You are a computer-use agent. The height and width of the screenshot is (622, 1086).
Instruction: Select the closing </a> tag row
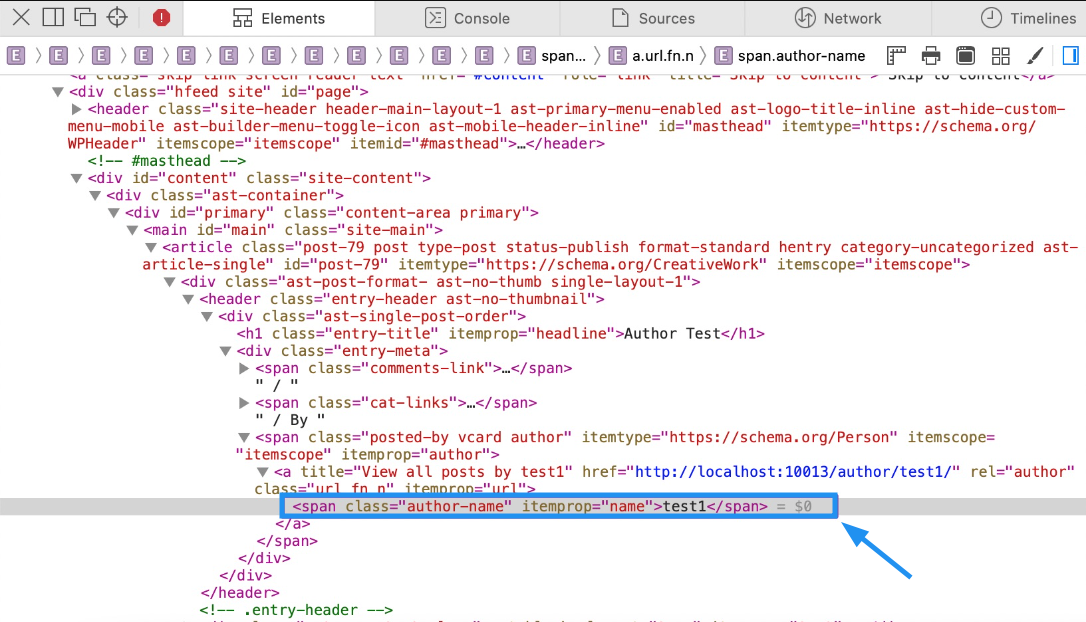292,524
